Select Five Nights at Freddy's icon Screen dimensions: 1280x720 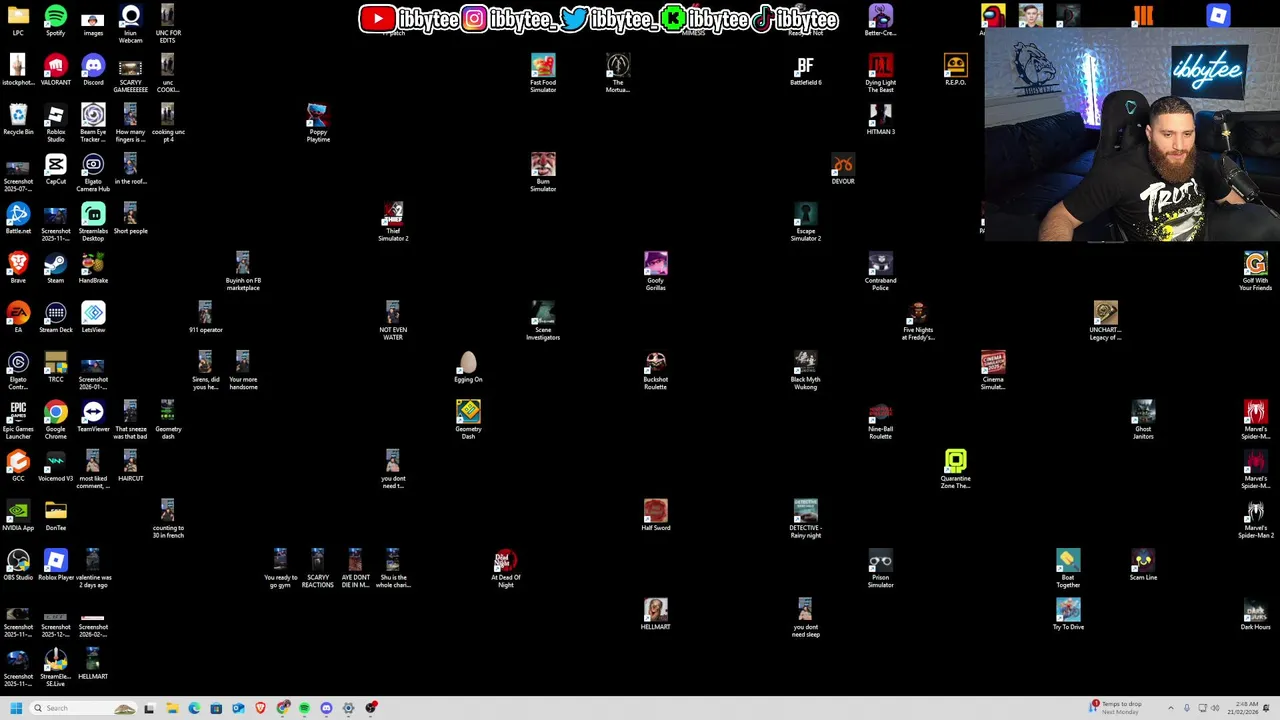[x=918, y=320]
